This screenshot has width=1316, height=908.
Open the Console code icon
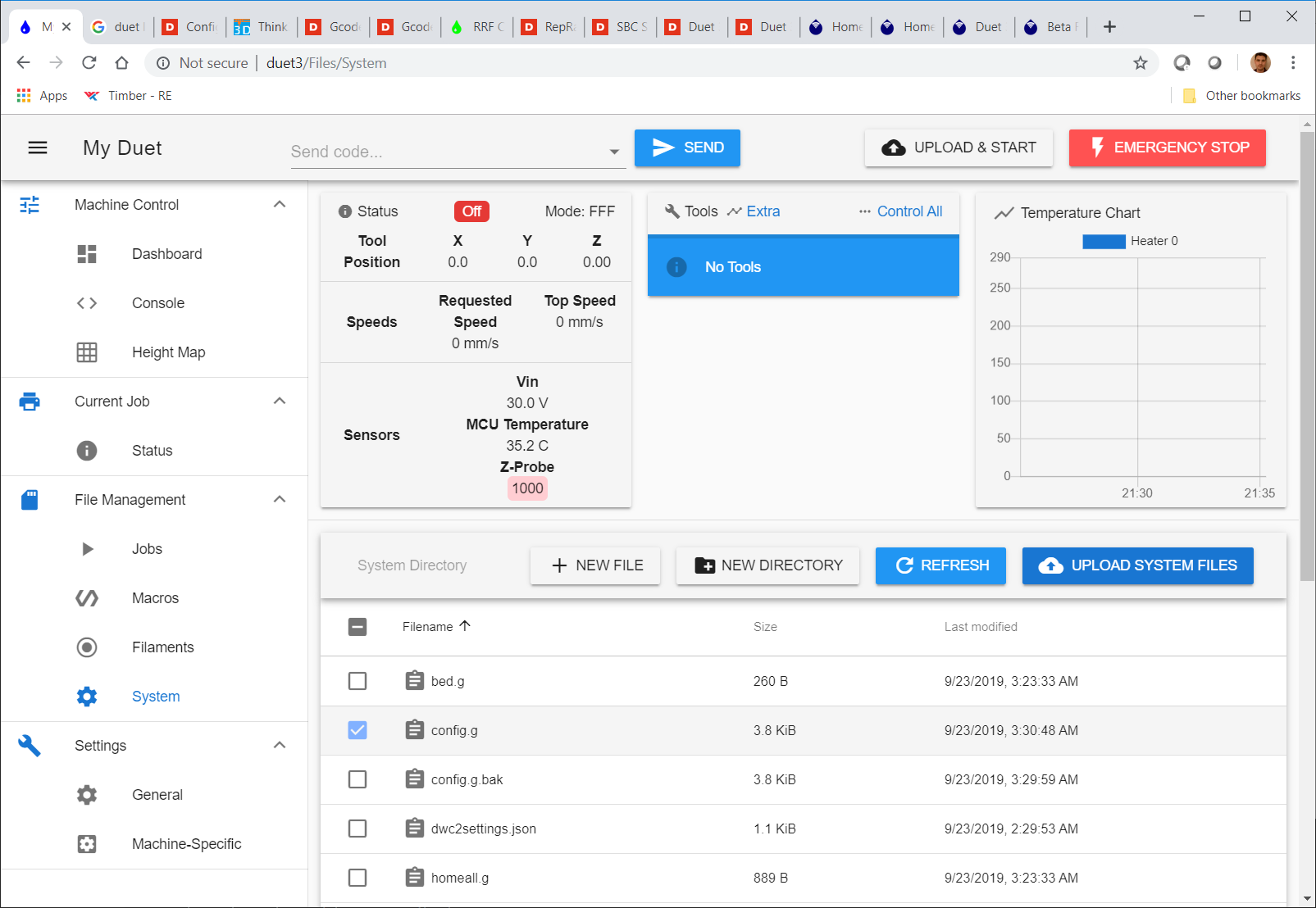click(x=87, y=303)
